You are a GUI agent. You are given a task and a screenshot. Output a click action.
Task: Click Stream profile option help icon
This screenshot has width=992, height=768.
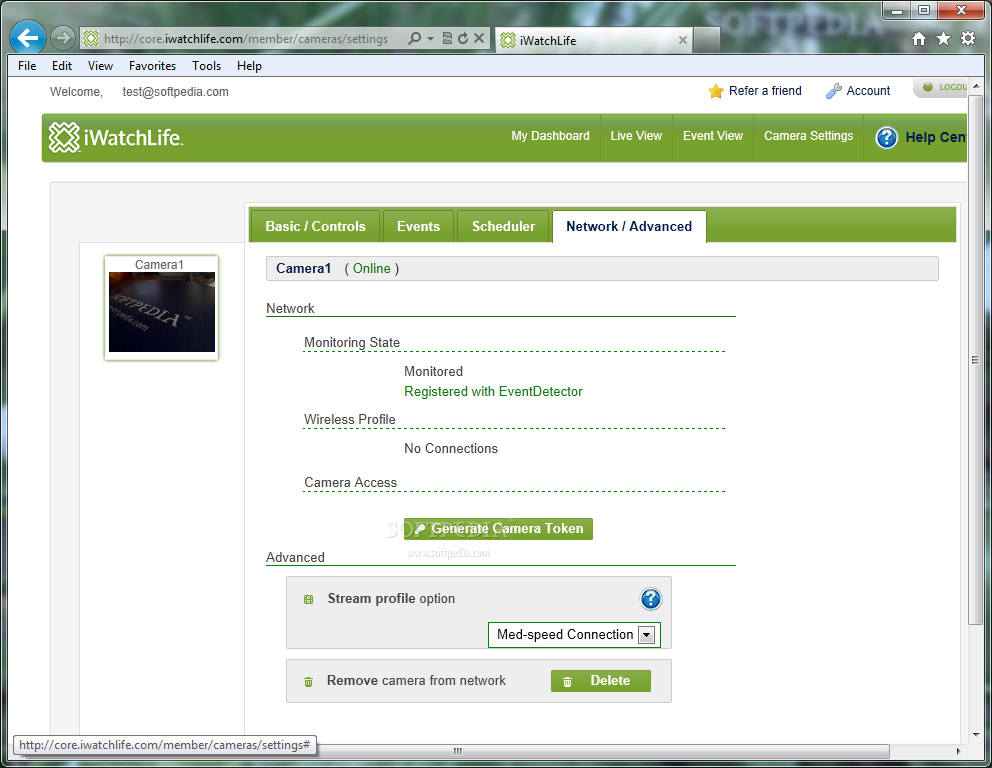click(650, 598)
